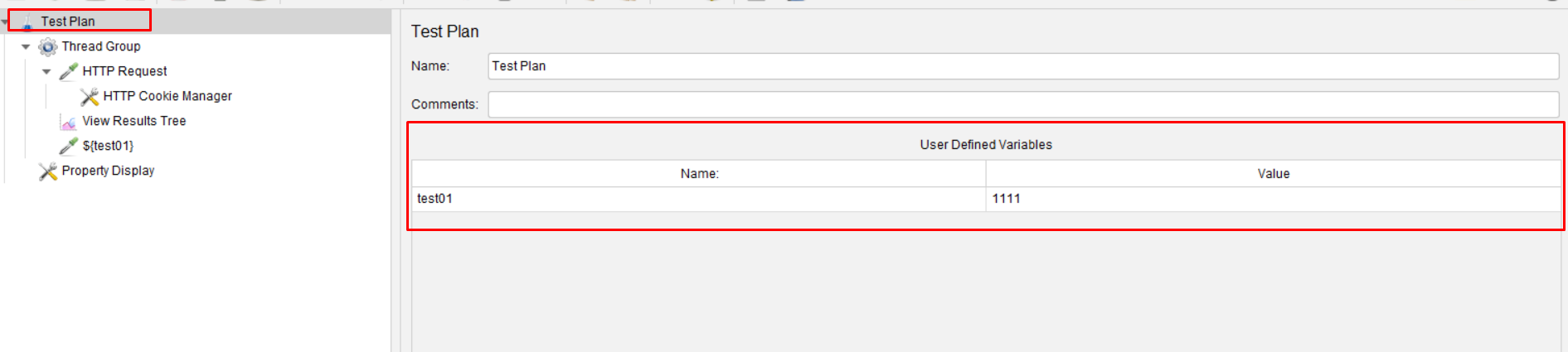Select HTTP Cookie Manager in the tree
The image size is (1568, 352).
pyautogui.click(x=167, y=96)
